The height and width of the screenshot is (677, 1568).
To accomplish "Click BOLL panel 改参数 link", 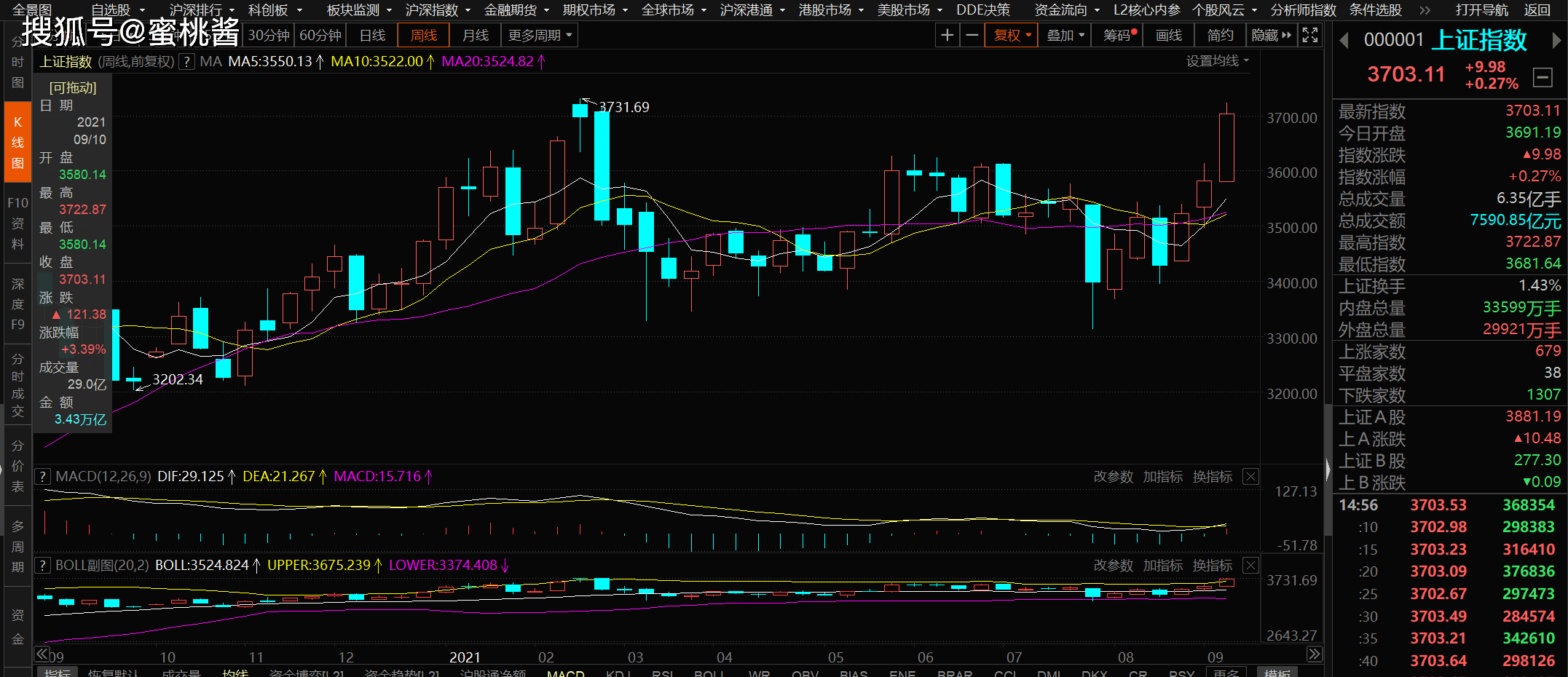I will click(1113, 566).
